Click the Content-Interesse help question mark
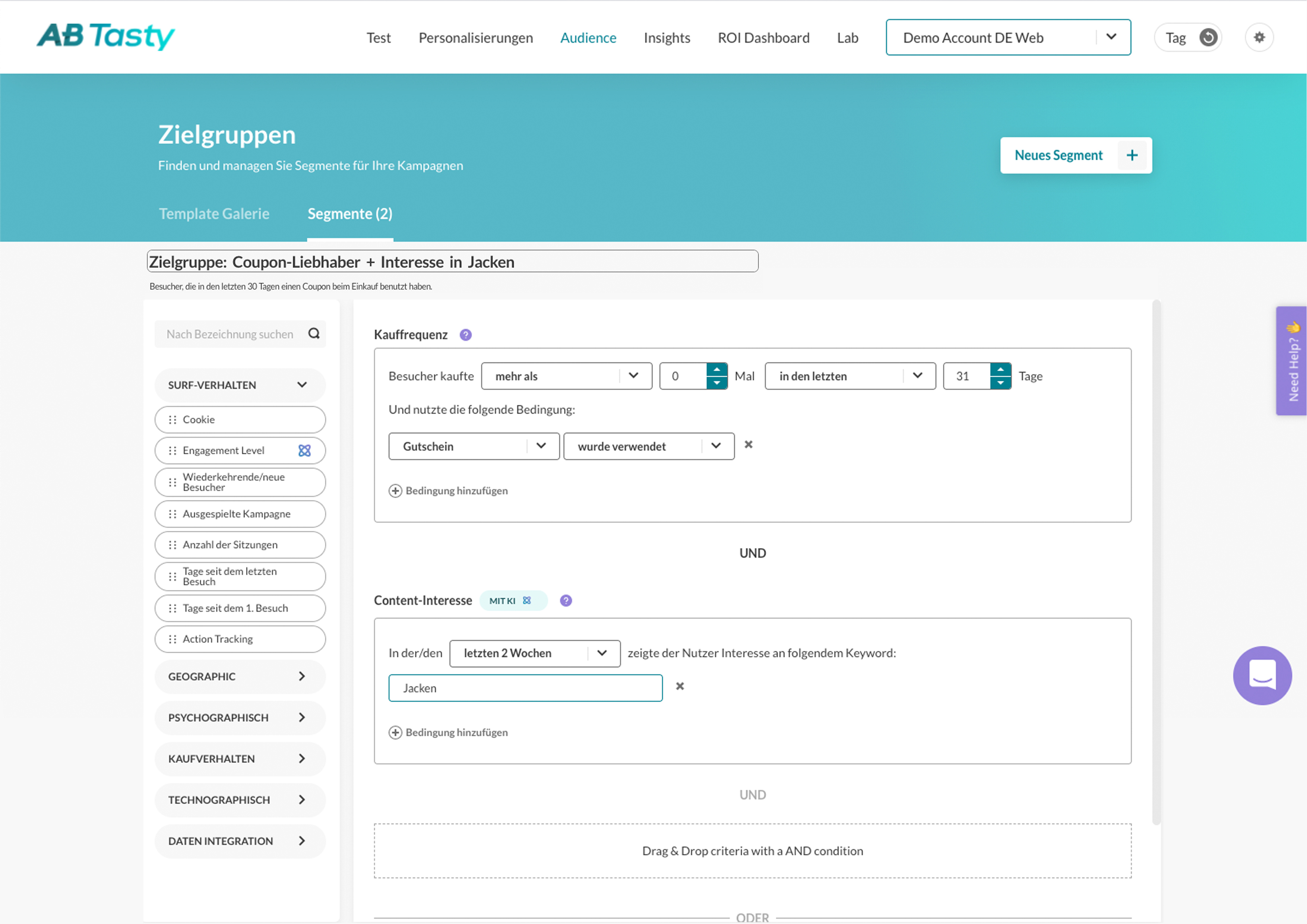 (565, 601)
